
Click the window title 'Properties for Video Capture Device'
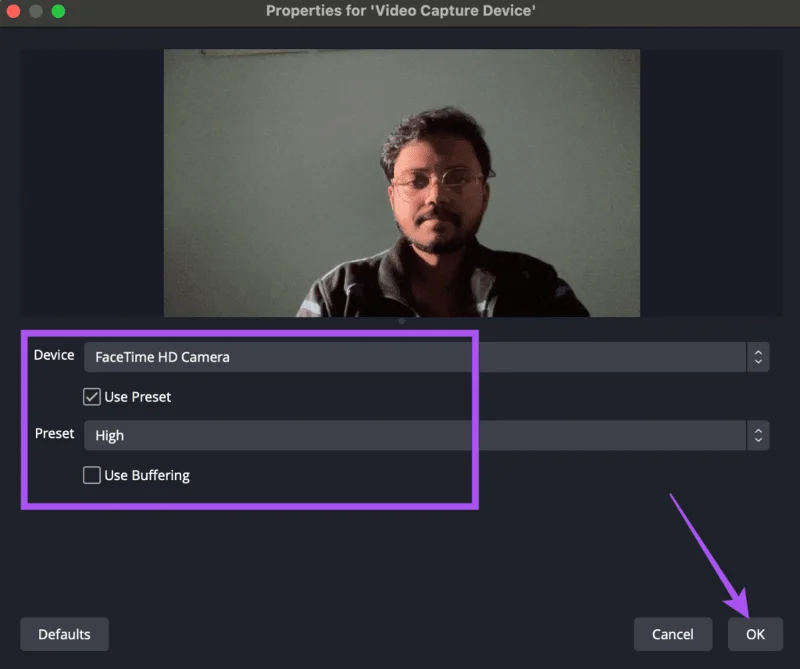(x=401, y=11)
